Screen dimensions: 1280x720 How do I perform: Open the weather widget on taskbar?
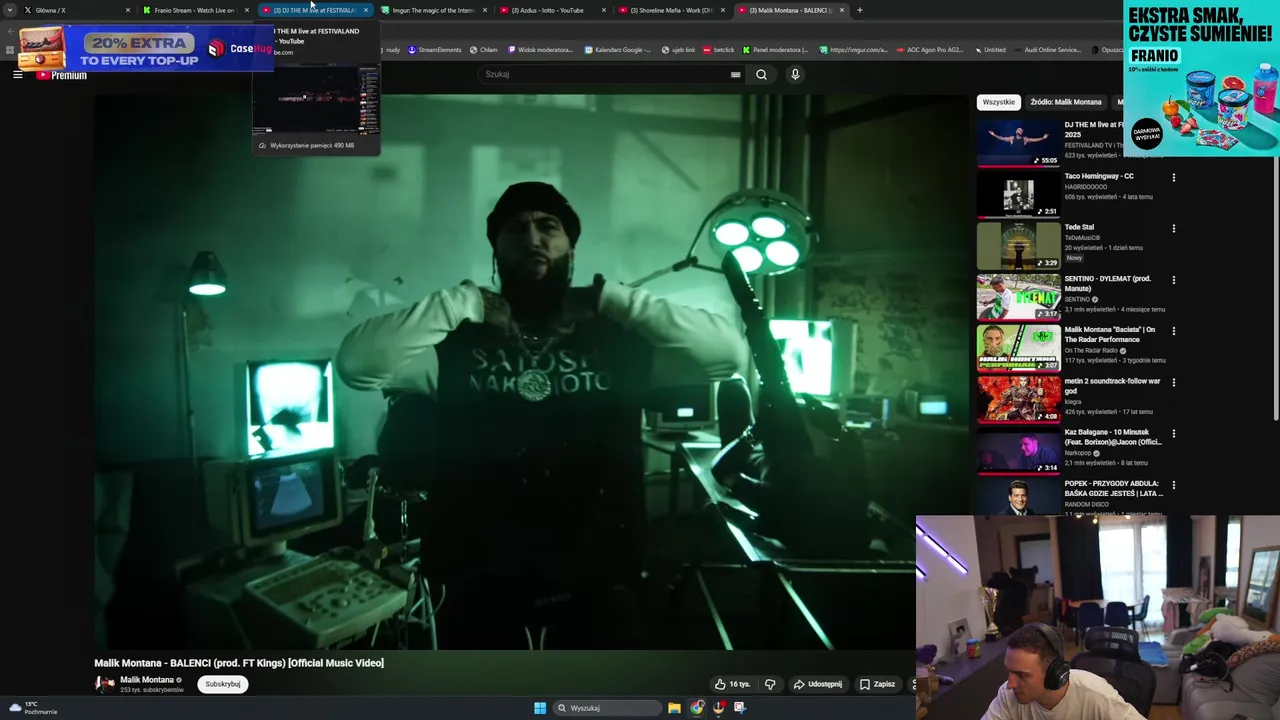pos(32,708)
